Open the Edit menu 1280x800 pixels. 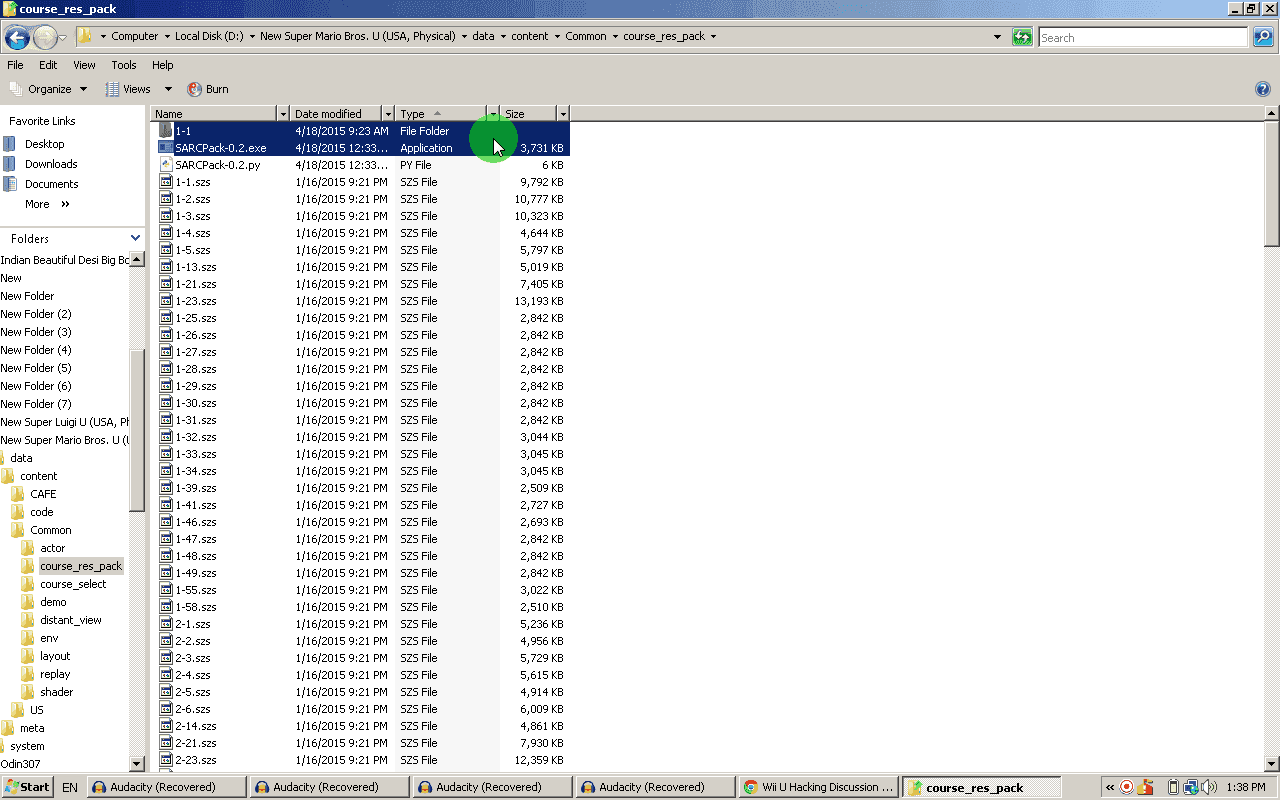[x=48, y=65]
